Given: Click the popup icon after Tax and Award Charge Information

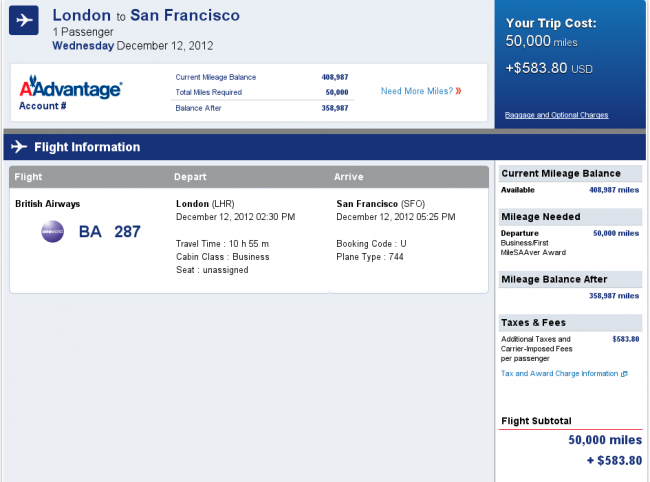Looking at the screenshot, I should click(624, 374).
